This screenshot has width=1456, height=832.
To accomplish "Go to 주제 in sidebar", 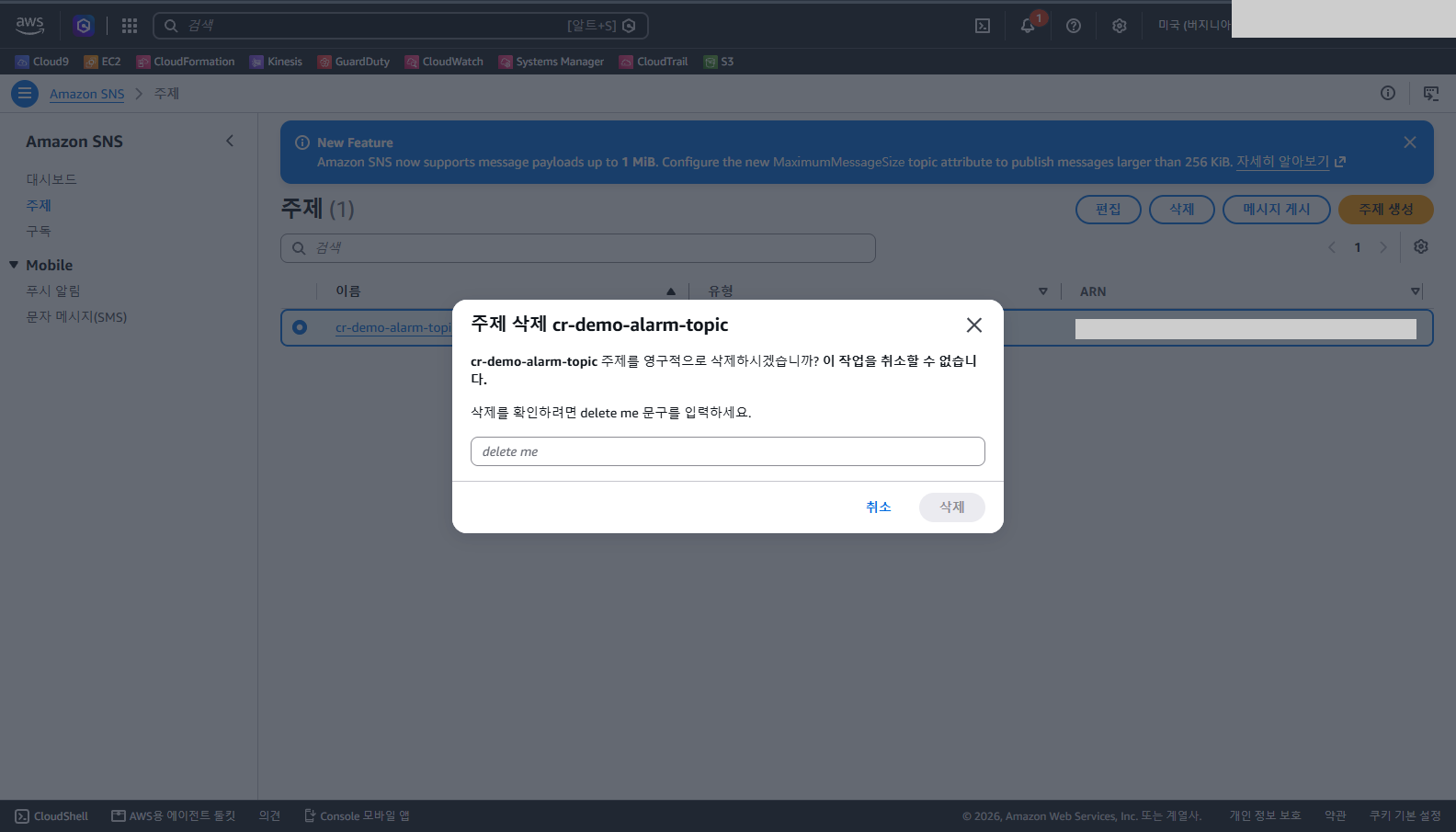I will [39, 205].
